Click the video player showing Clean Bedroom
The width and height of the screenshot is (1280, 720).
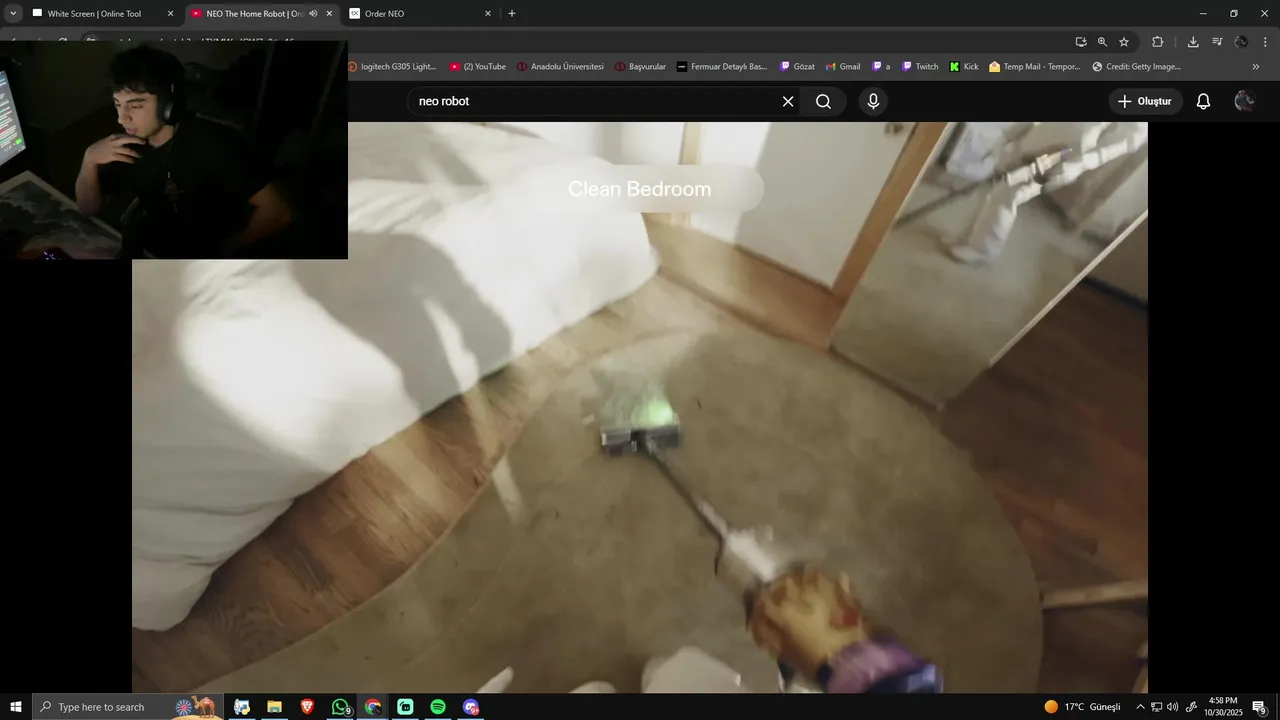[640, 407]
